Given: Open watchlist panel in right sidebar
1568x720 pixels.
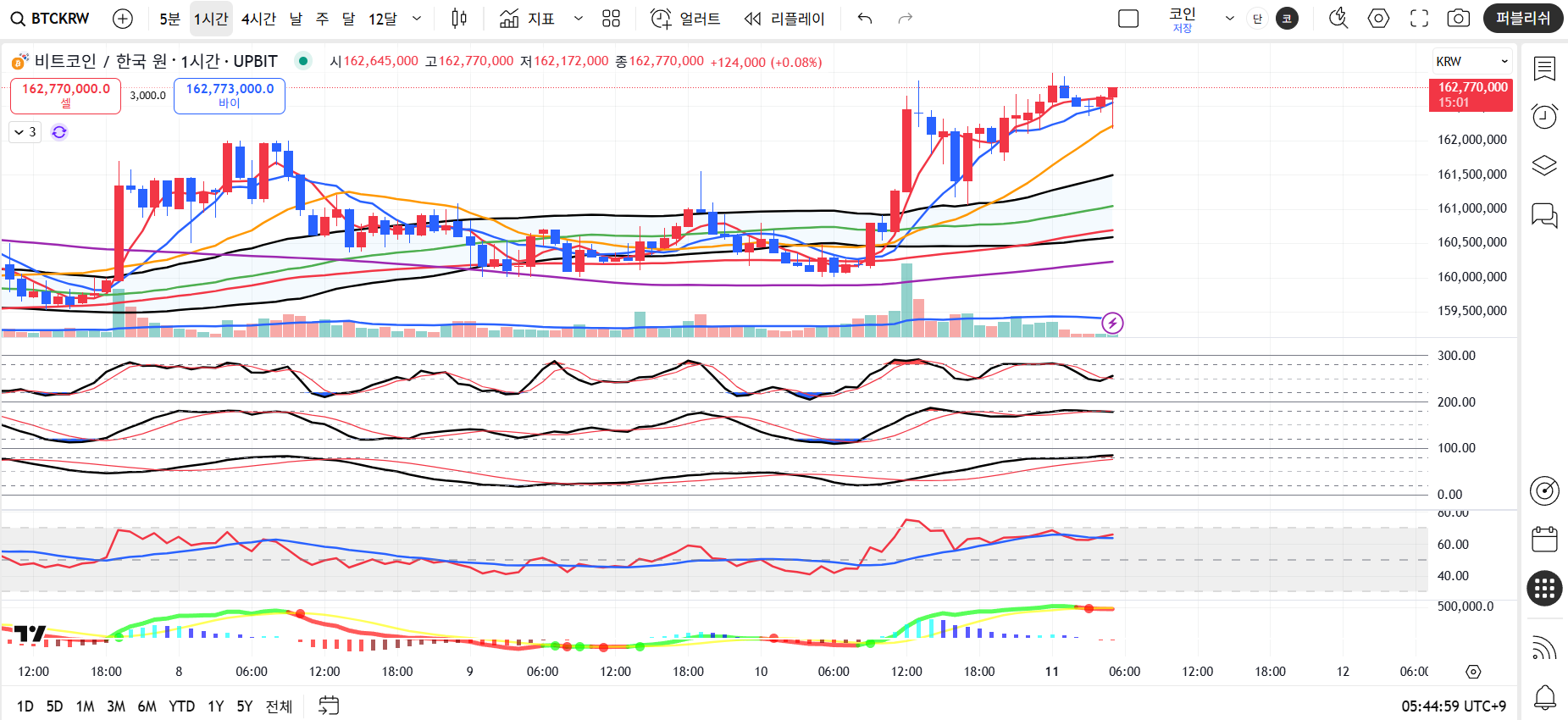Looking at the screenshot, I should click(x=1544, y=69).
